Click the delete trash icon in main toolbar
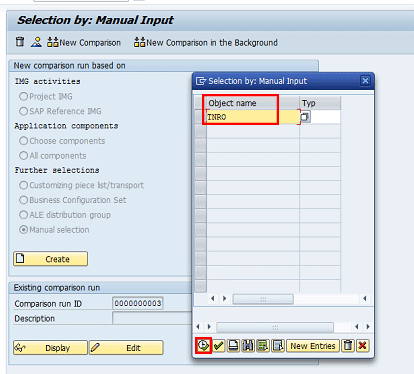 coord(20,42)
